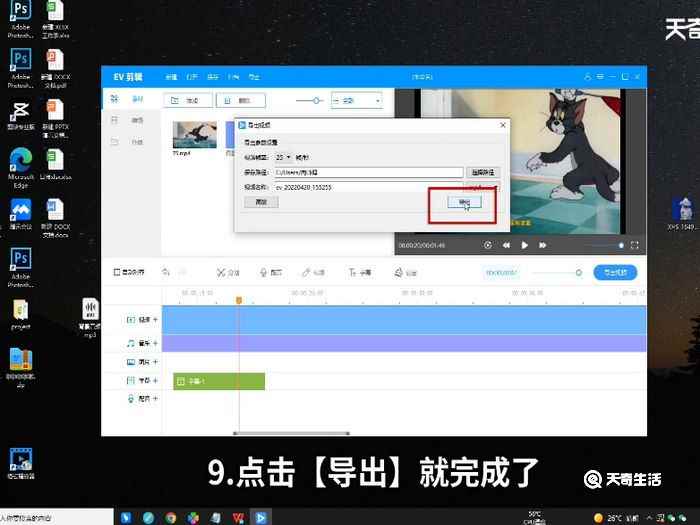Viewport: 700px width, 525px height.
Task: Adjust the timeline zoom slider knob
Action: pyautogui.click(x=579, y=272)
